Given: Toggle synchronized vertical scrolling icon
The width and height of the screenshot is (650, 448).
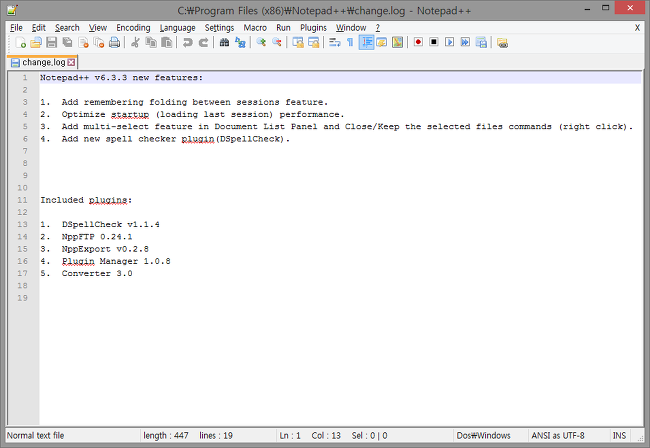Looking at the screenshot, I should tap(298, 43).
